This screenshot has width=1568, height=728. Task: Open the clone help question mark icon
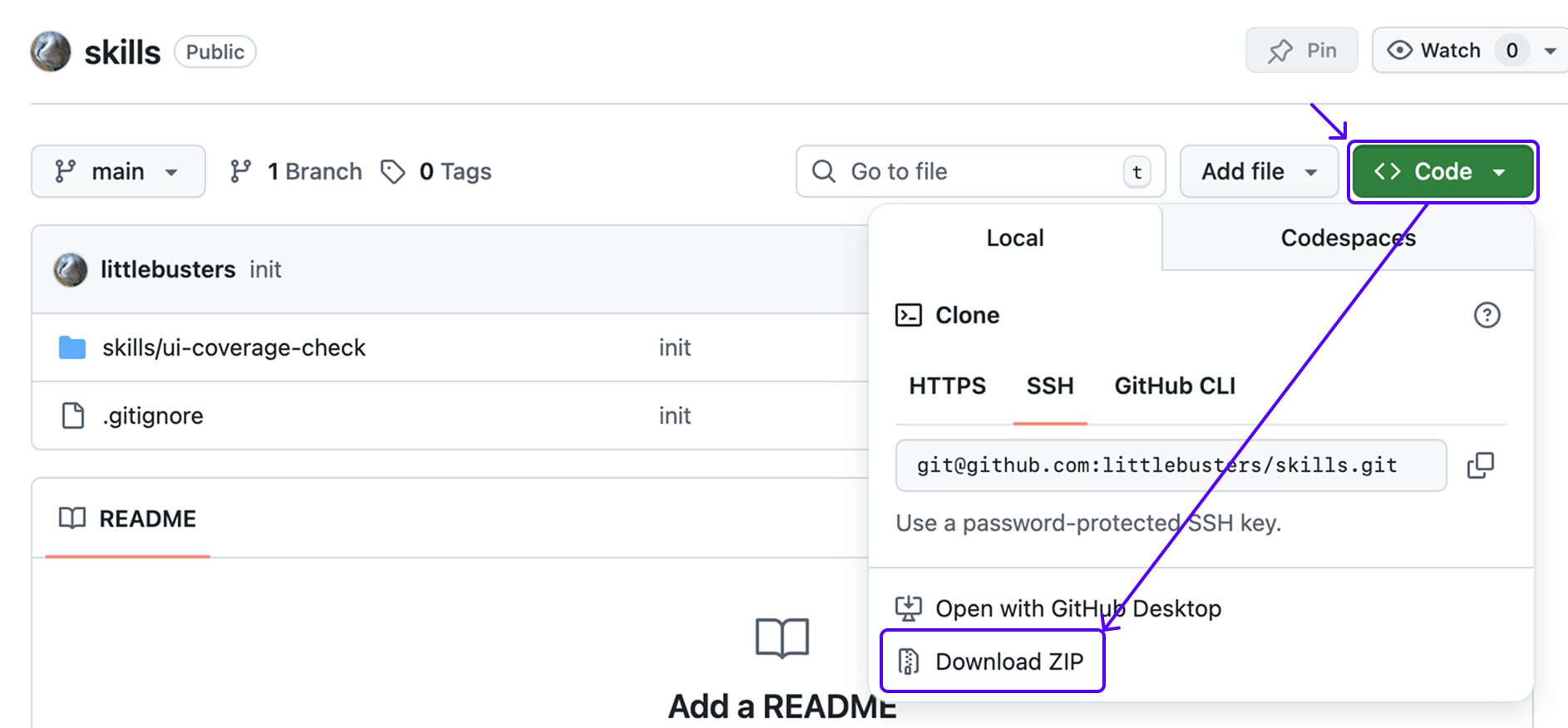pyautogui.click(x=1487, y=315)
